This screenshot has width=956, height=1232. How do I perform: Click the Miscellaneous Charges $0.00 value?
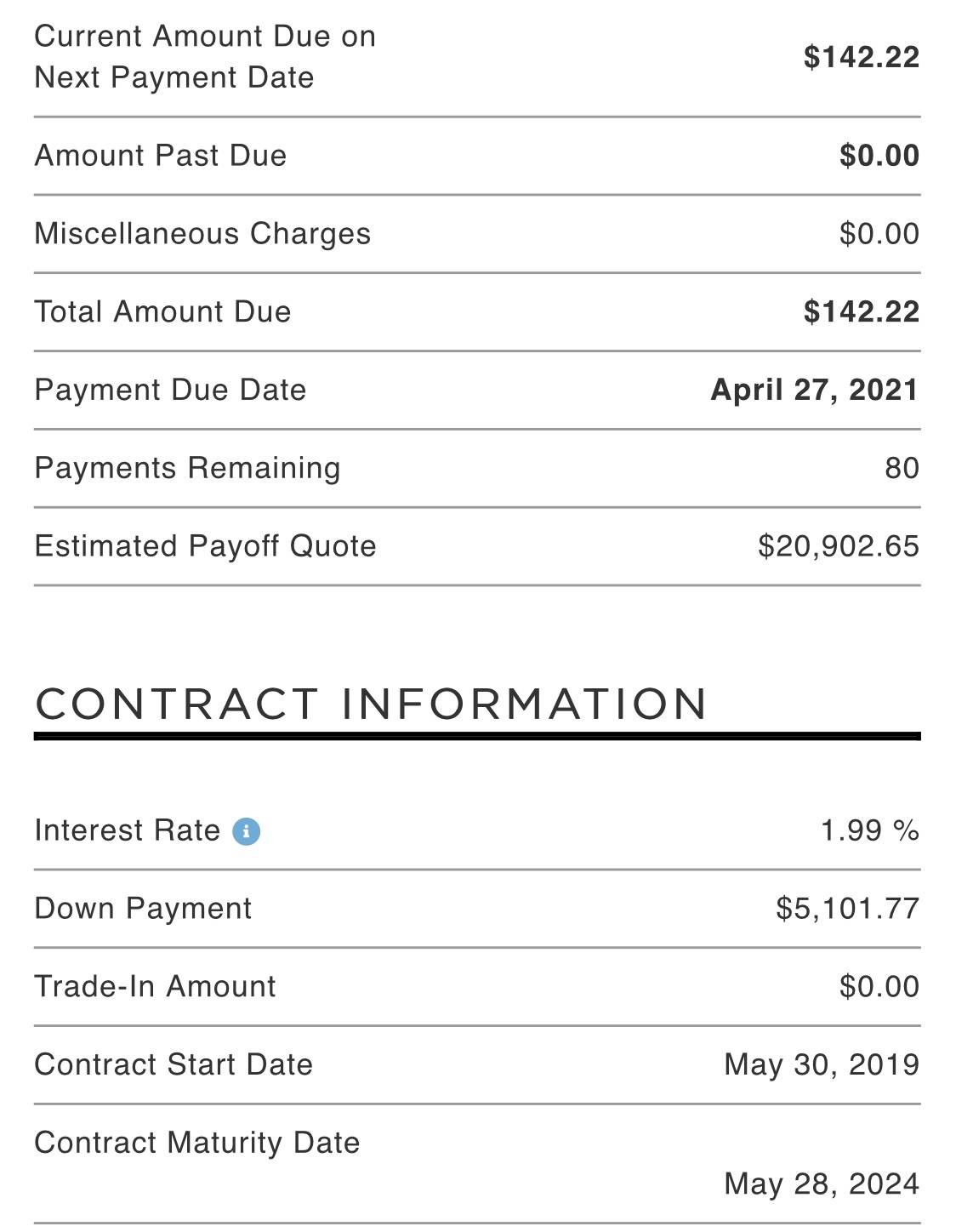tap(879, 234)
